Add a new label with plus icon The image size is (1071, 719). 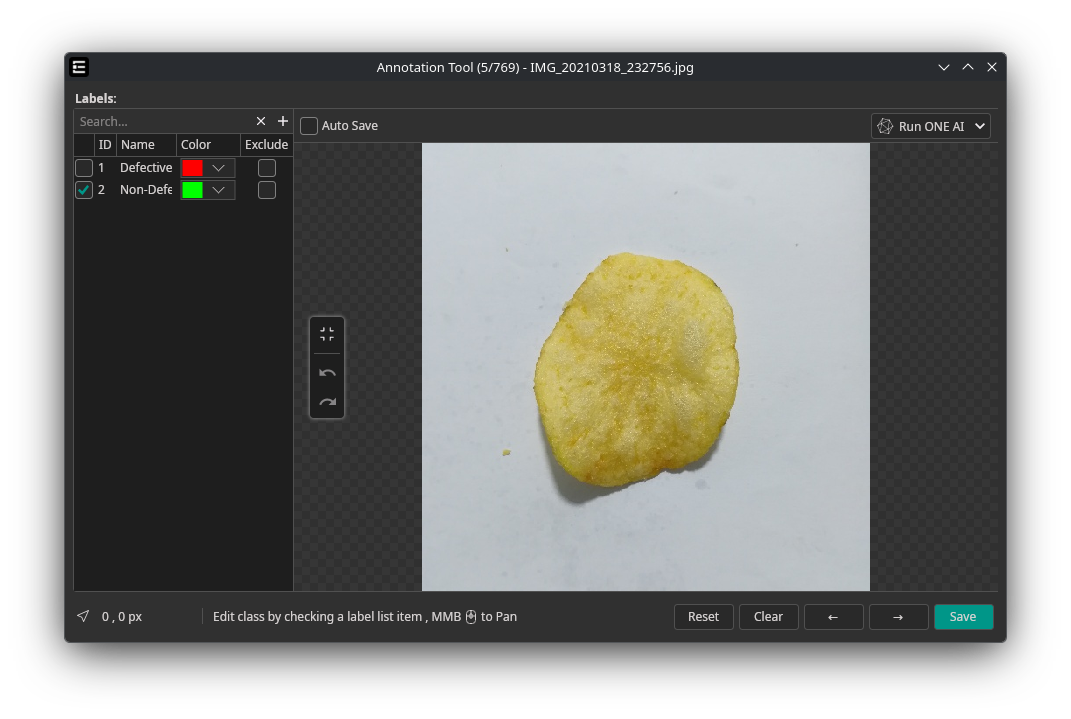pyautogui.click(x=283, y=121)
